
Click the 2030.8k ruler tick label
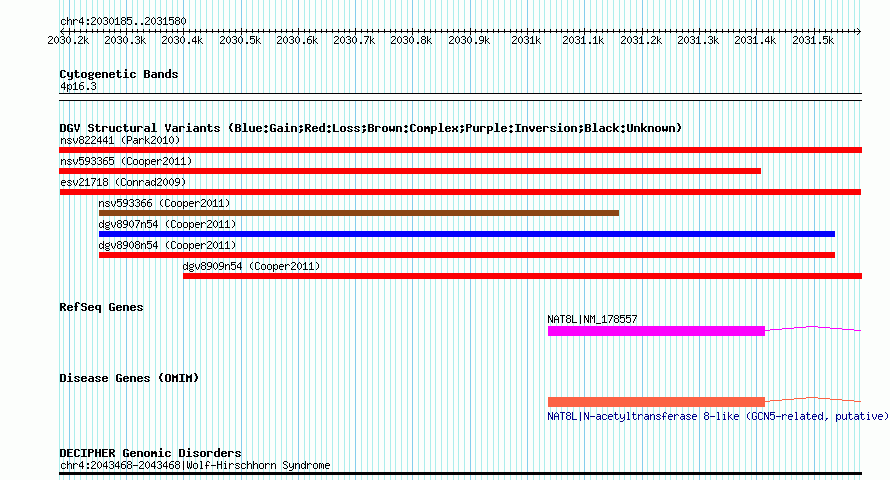pyautogui.click(x=412, y=40)
